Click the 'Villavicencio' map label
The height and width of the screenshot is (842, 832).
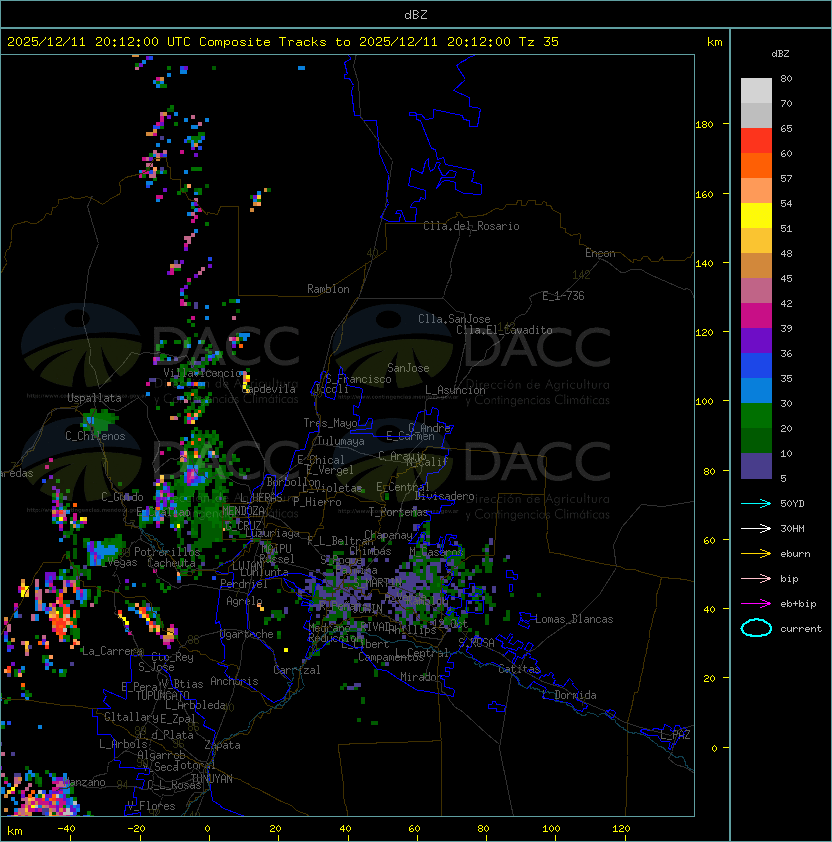[202, 373]
